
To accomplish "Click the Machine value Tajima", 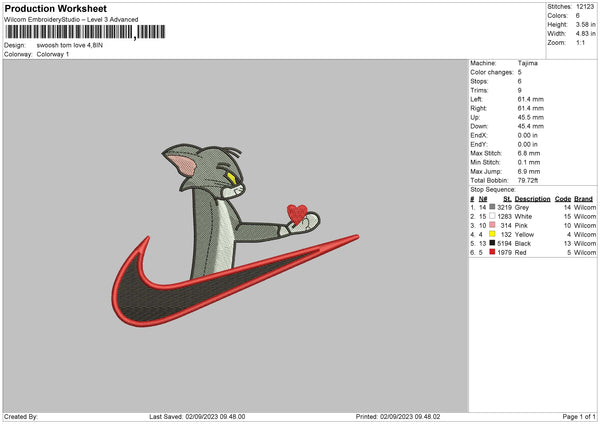I will (x=528, y=63).
